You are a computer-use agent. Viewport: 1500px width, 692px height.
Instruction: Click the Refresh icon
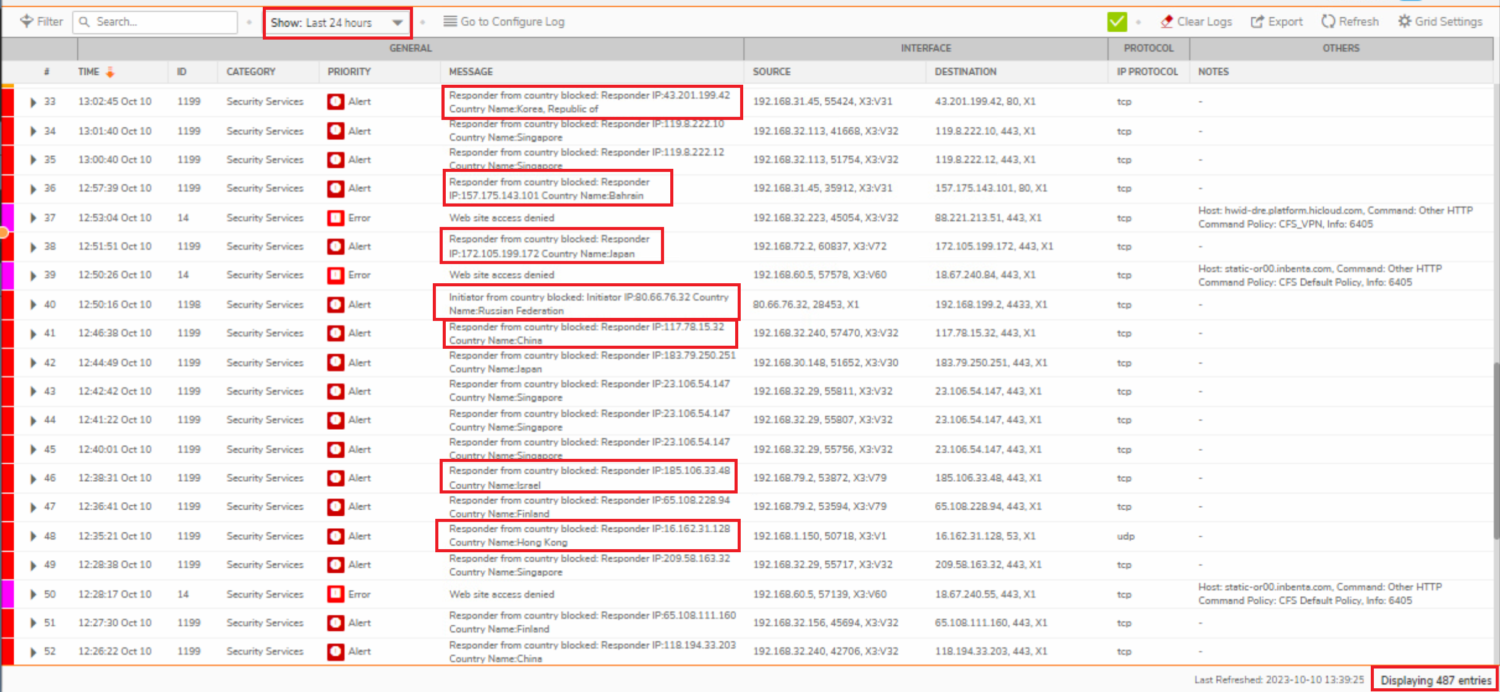1328,21
